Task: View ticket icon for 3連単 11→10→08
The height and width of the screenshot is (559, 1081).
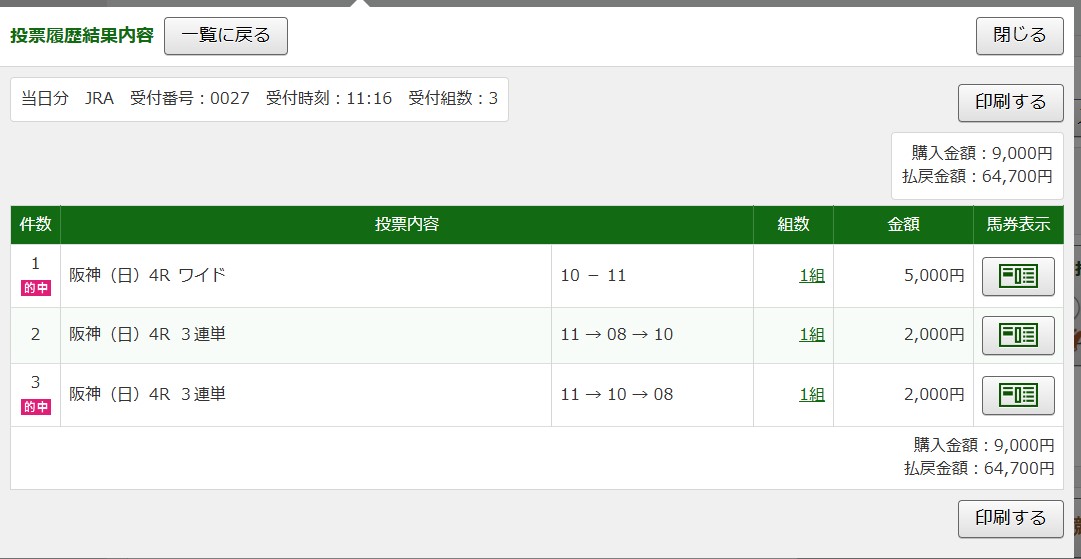Action: click(x=1018, y=395)
